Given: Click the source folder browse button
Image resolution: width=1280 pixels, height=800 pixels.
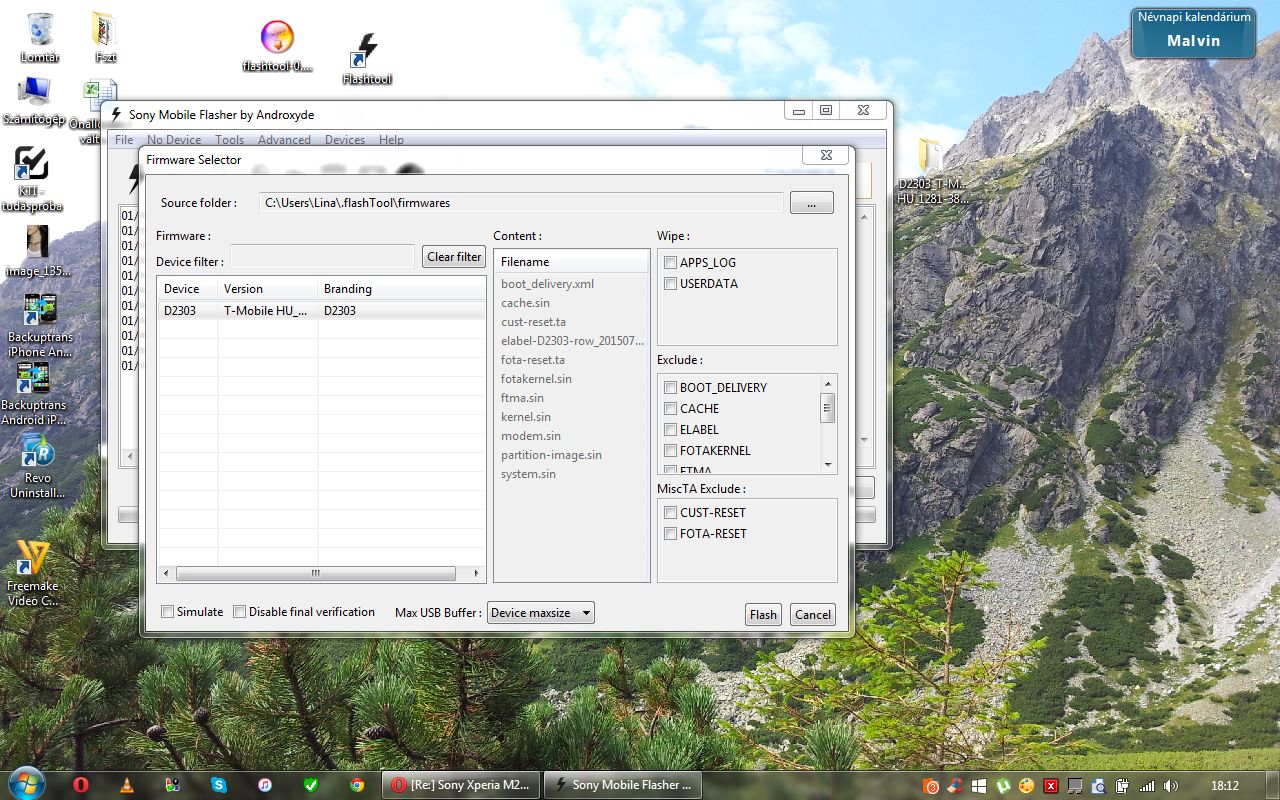Looking at the screenshot, I should tap(811, 203).
